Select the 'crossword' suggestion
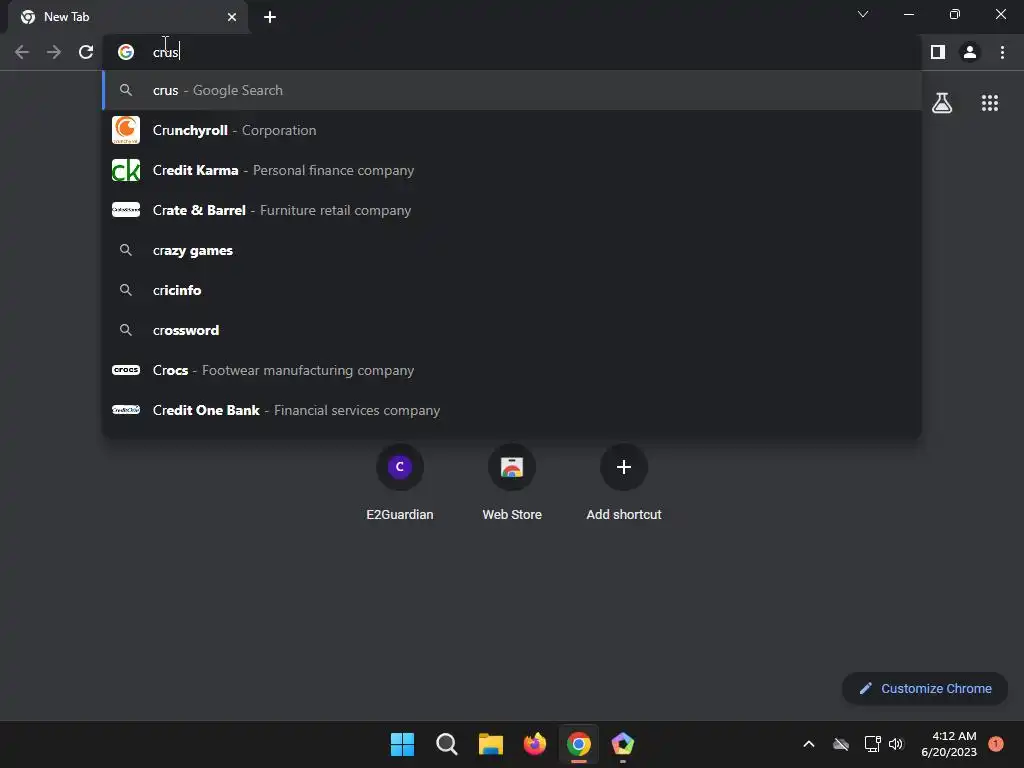1024x768 pixels. point(513,330)
